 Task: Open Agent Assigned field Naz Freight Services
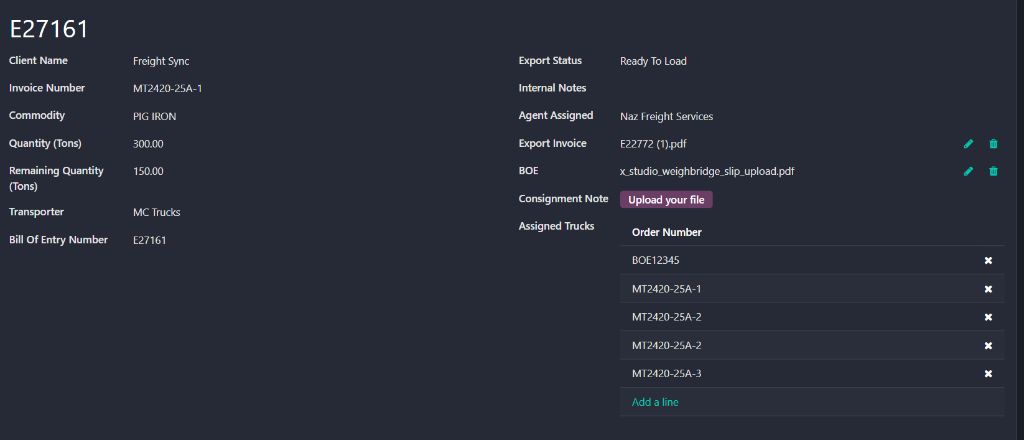[x=666, y=117]
